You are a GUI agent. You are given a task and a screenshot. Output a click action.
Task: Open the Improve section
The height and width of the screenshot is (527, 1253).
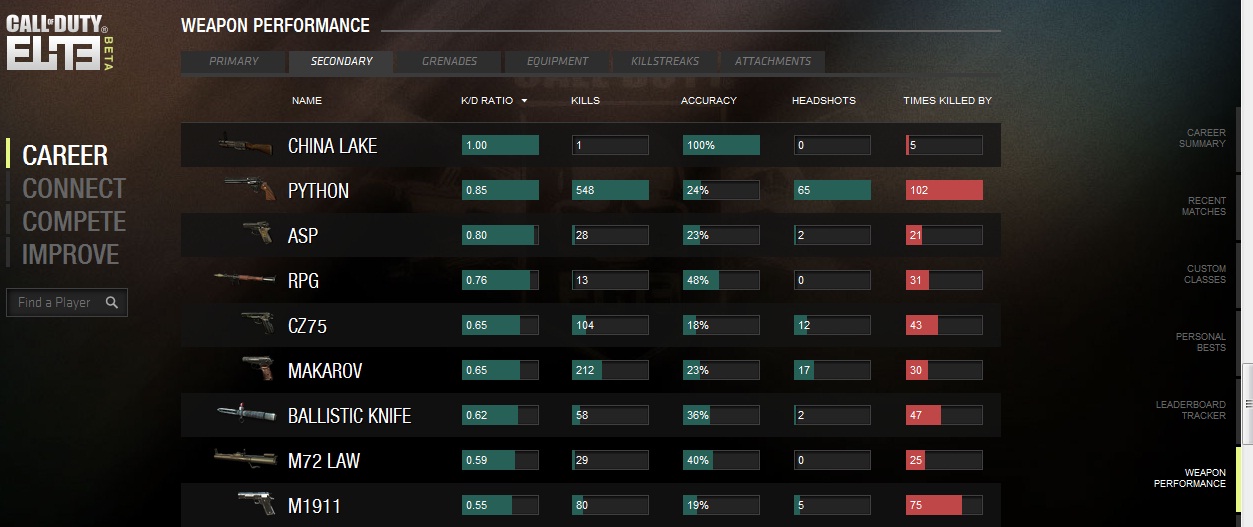tap(70, 254)
